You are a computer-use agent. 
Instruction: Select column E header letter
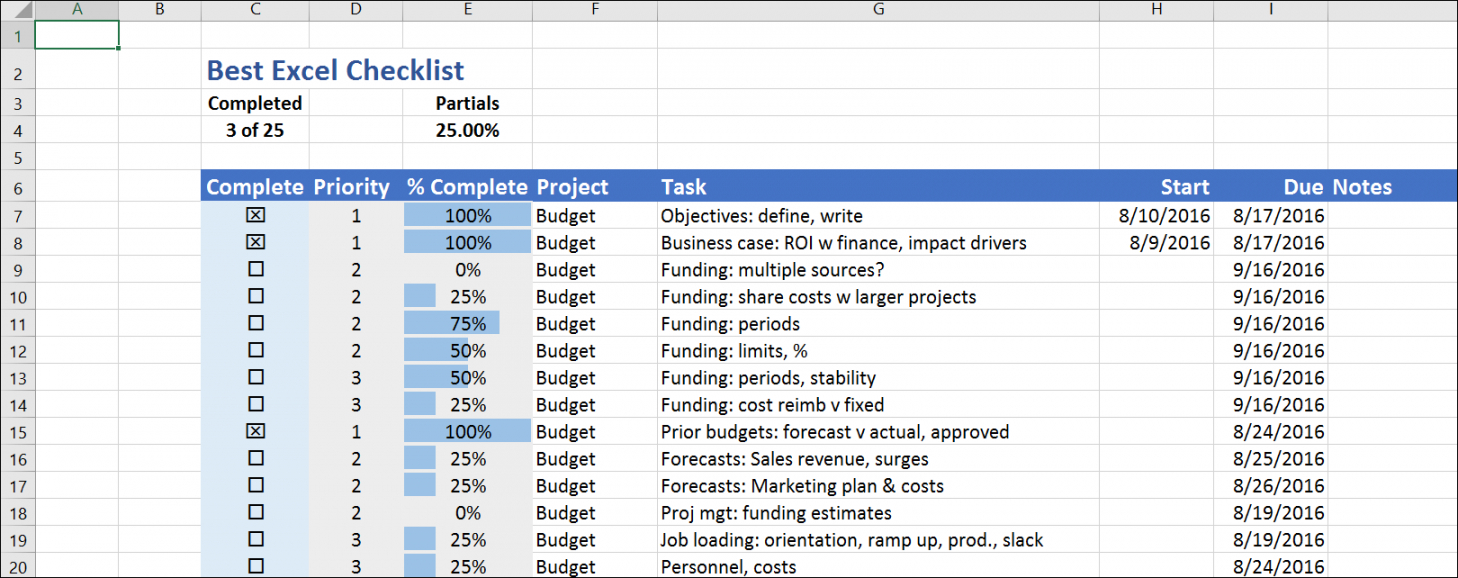click(467, 10)
